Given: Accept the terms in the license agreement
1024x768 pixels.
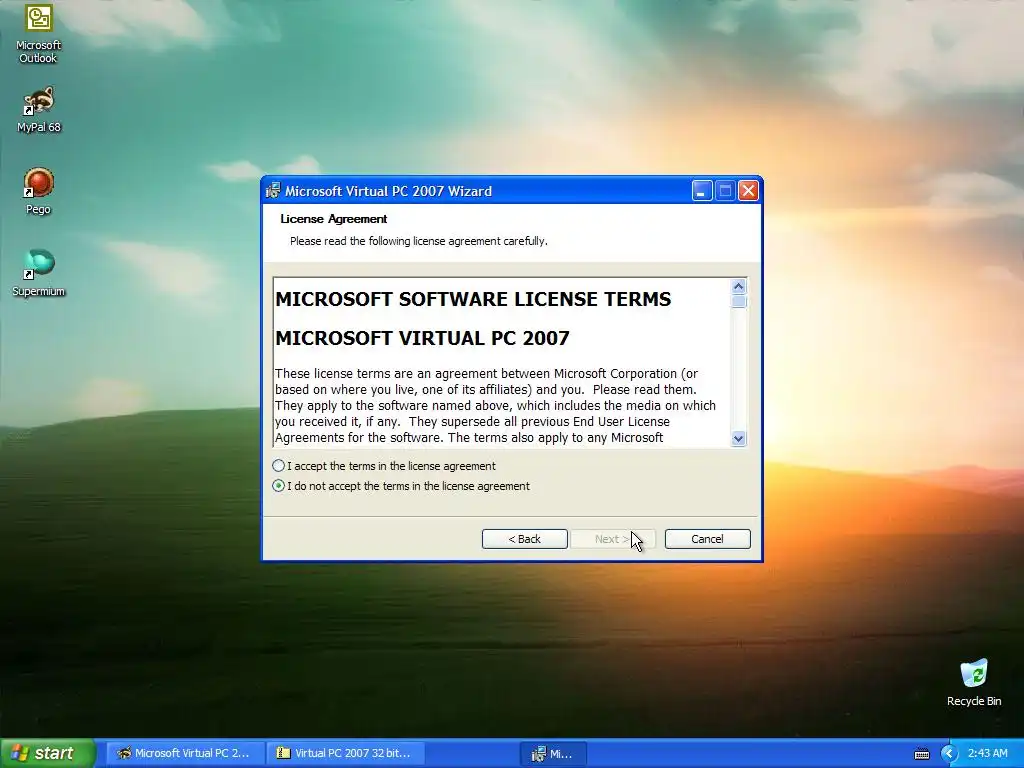Looking at the screenshot, I should (x=384, y=466).
